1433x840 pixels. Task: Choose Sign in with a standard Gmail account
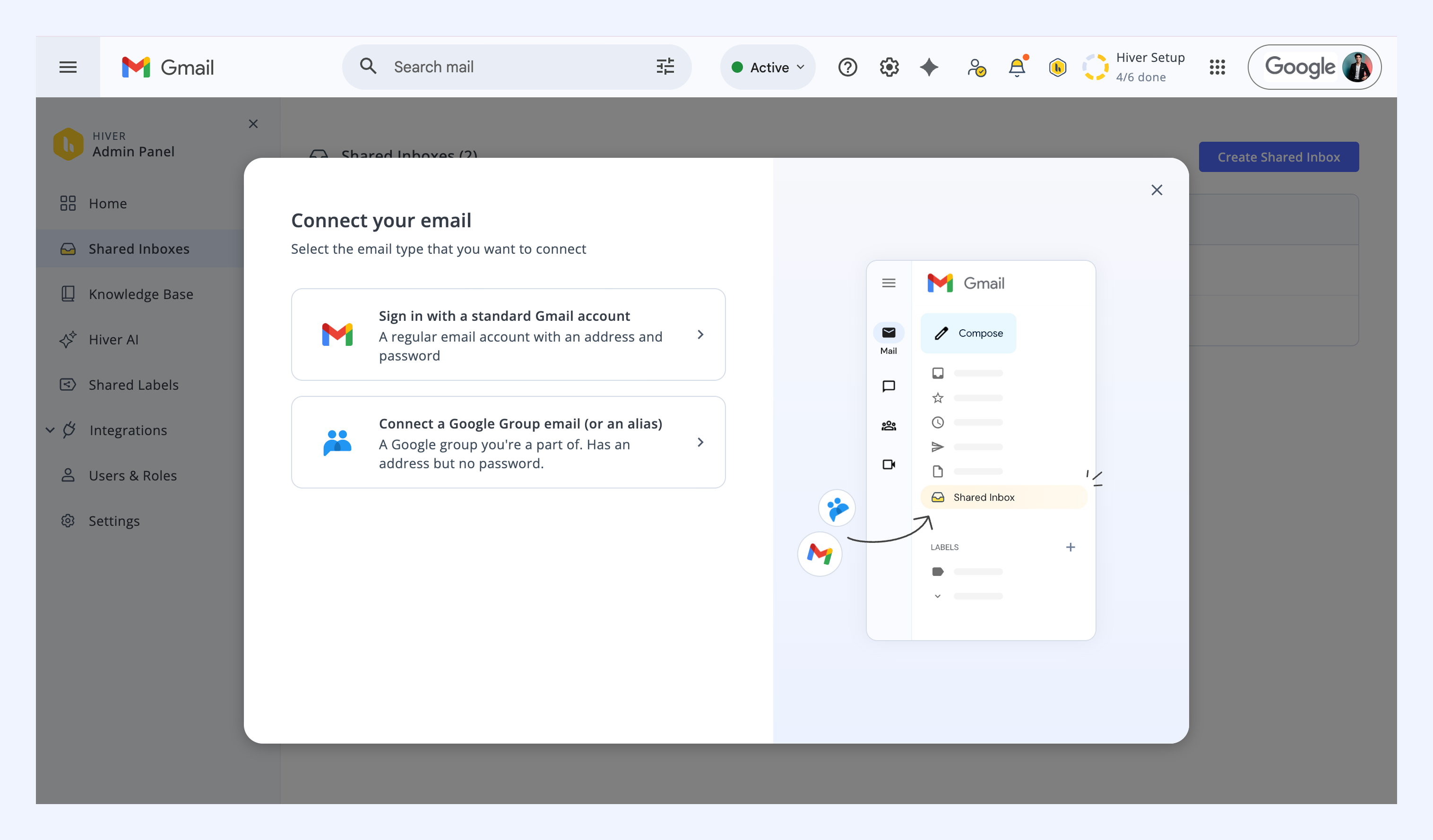point(509,335)
